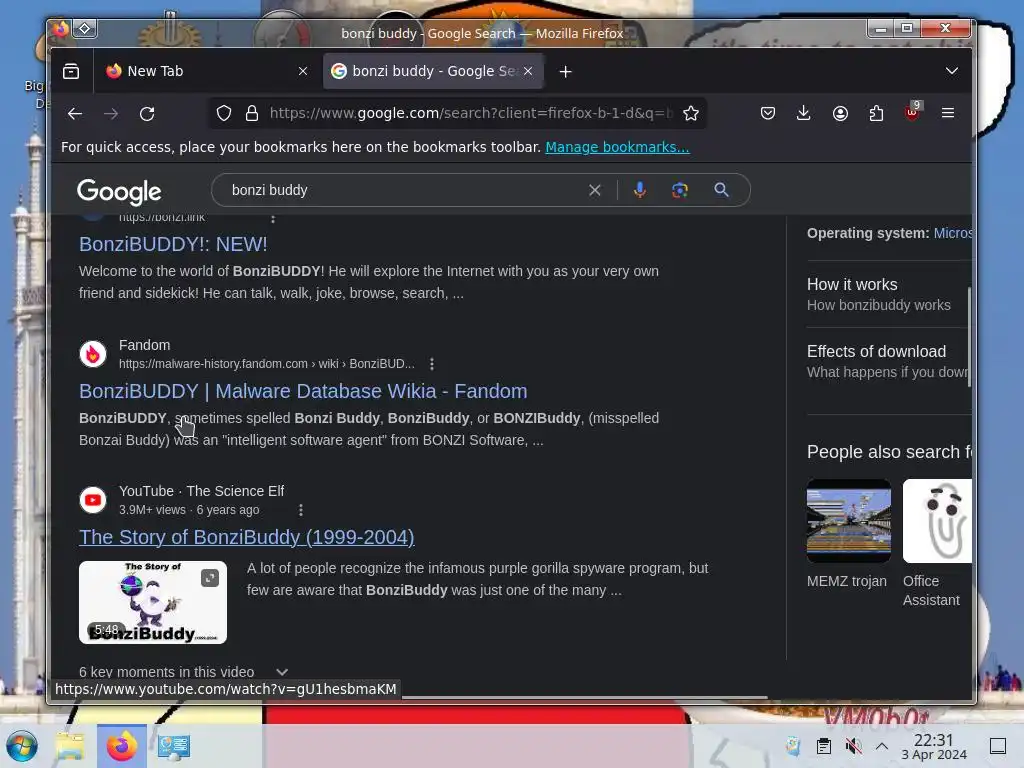
Task: Open the Extensions puzzle icon
Action: [876, 114]
